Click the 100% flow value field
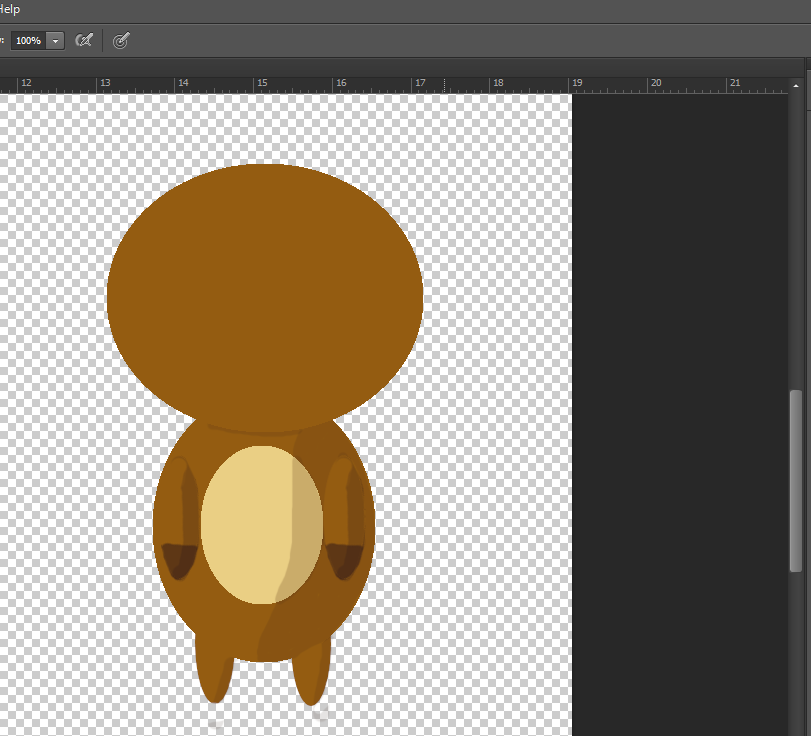The width and height of the screenshot is (811, 736). (28, 40)
